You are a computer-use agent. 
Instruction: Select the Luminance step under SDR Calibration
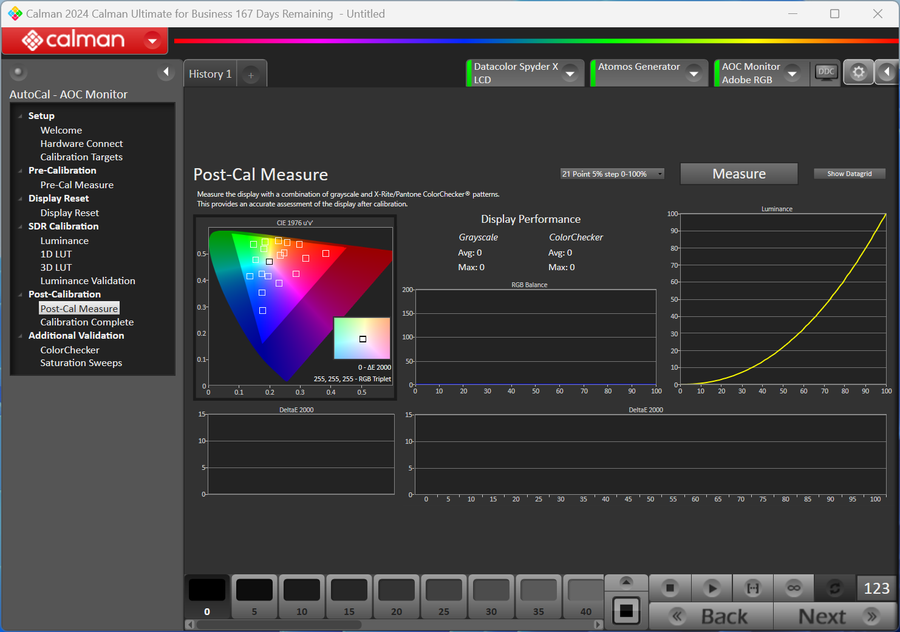[64, 241]
